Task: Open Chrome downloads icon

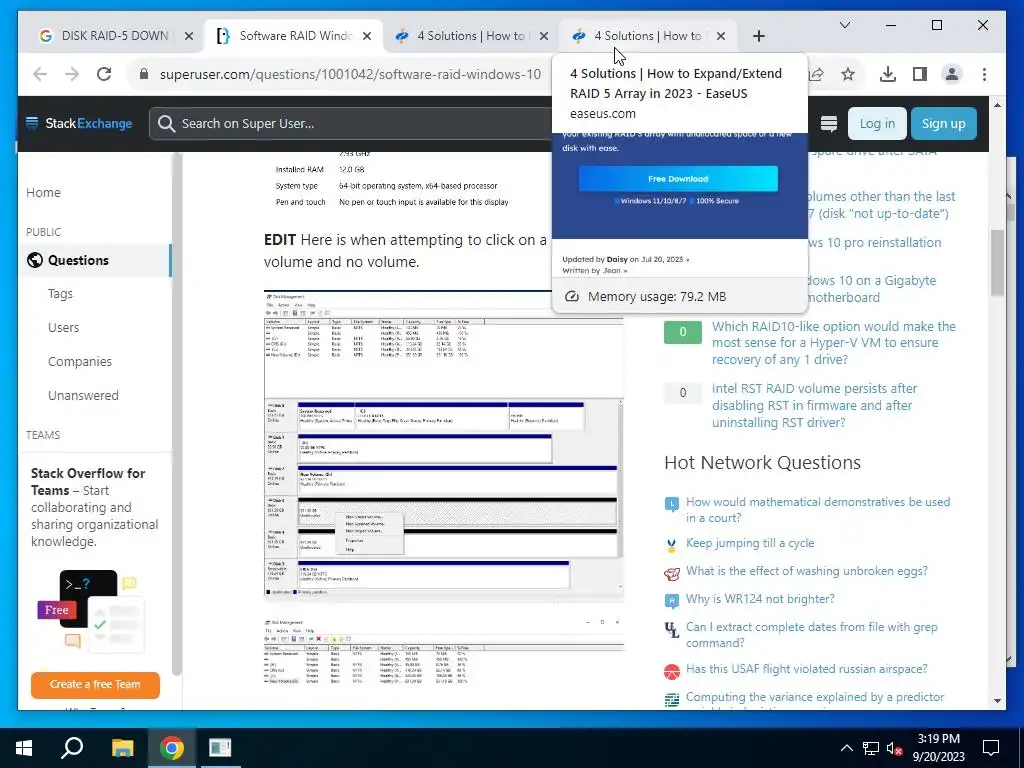Action: [x=888, y=74]
